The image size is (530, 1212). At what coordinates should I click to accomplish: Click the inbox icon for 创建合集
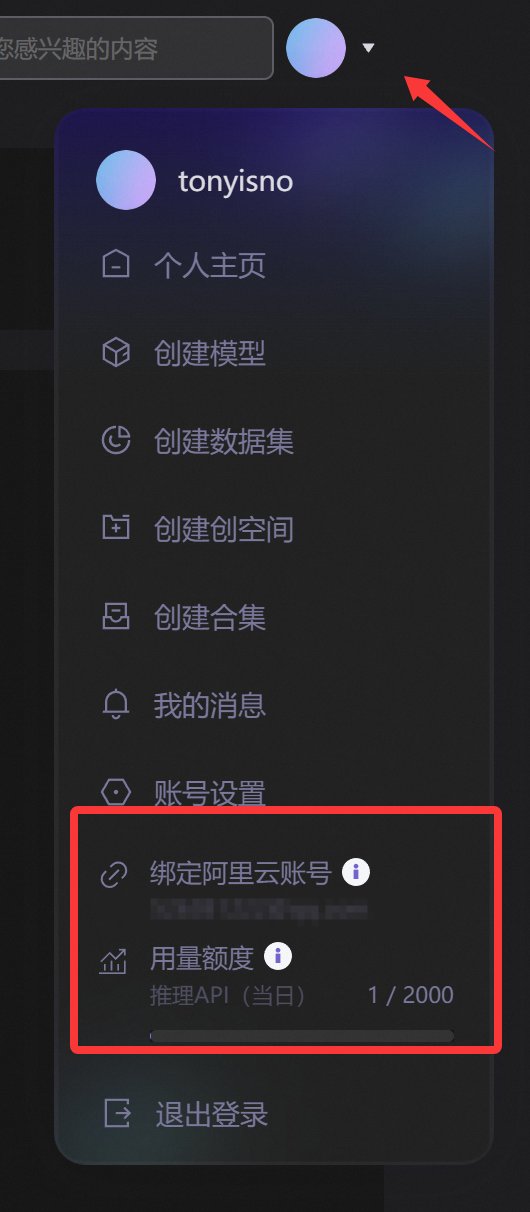pyautogui.click(x=116, y=617)
